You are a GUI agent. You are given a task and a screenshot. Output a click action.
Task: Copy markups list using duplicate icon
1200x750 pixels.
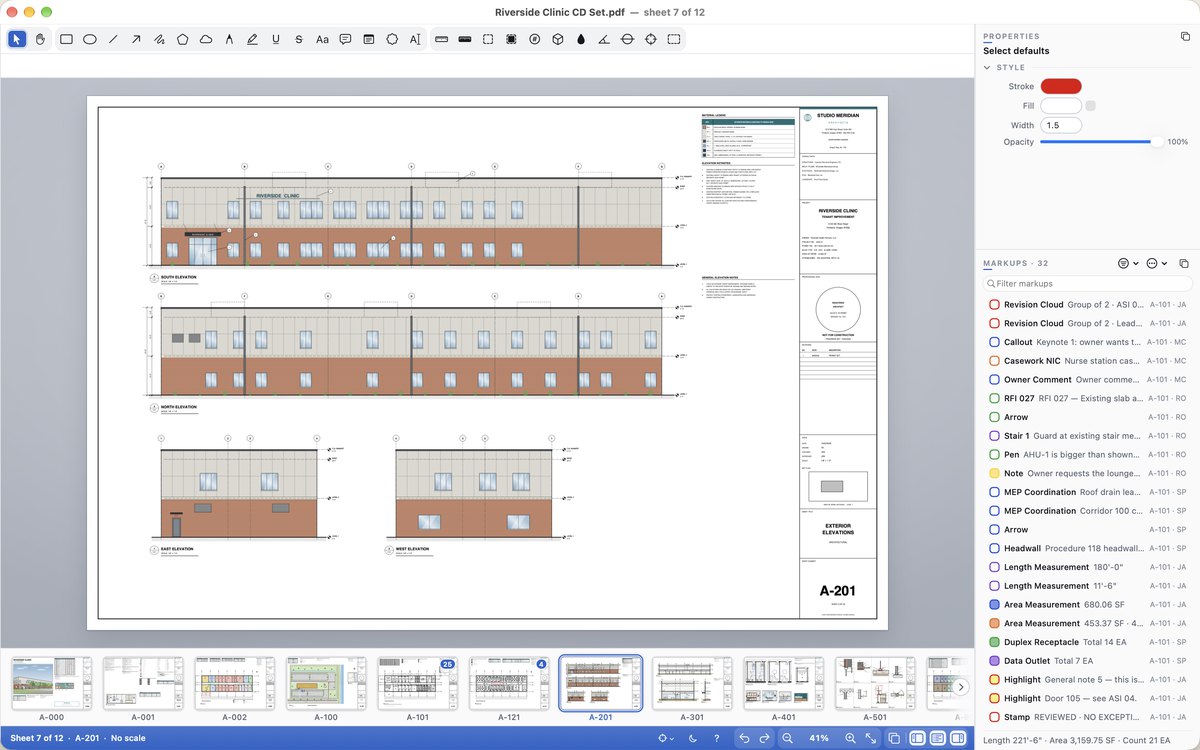1184,263
